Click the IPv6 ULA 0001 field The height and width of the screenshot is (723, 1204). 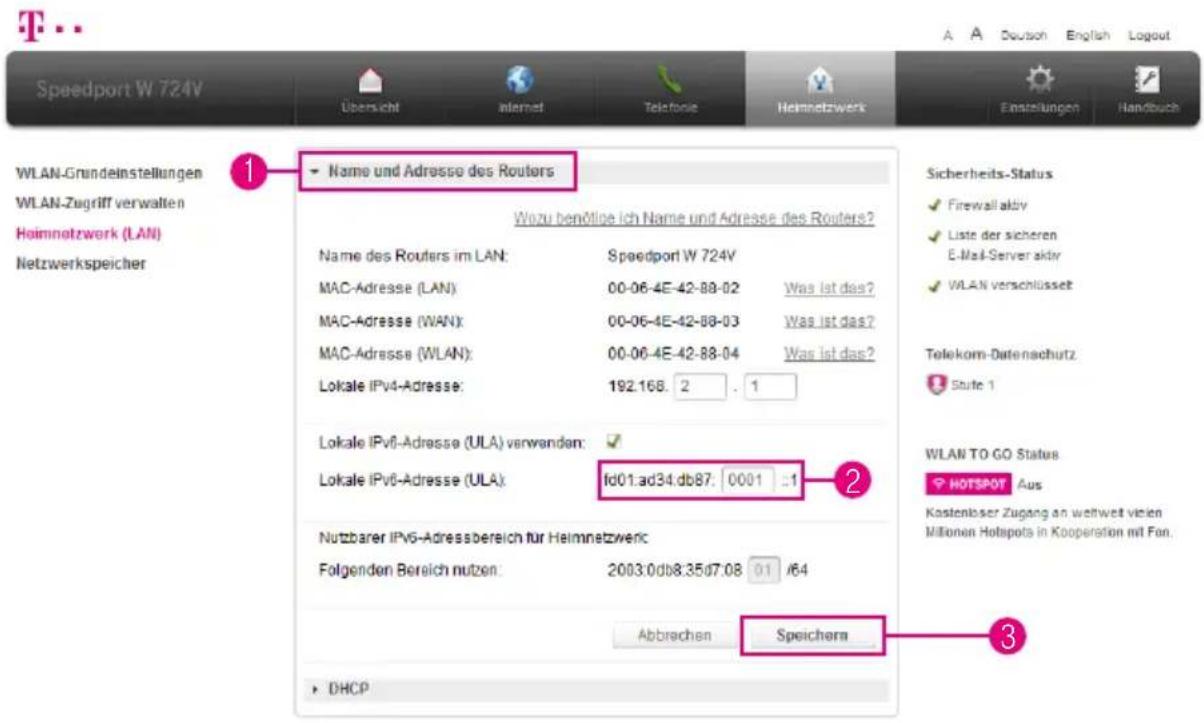pos(748,481)
